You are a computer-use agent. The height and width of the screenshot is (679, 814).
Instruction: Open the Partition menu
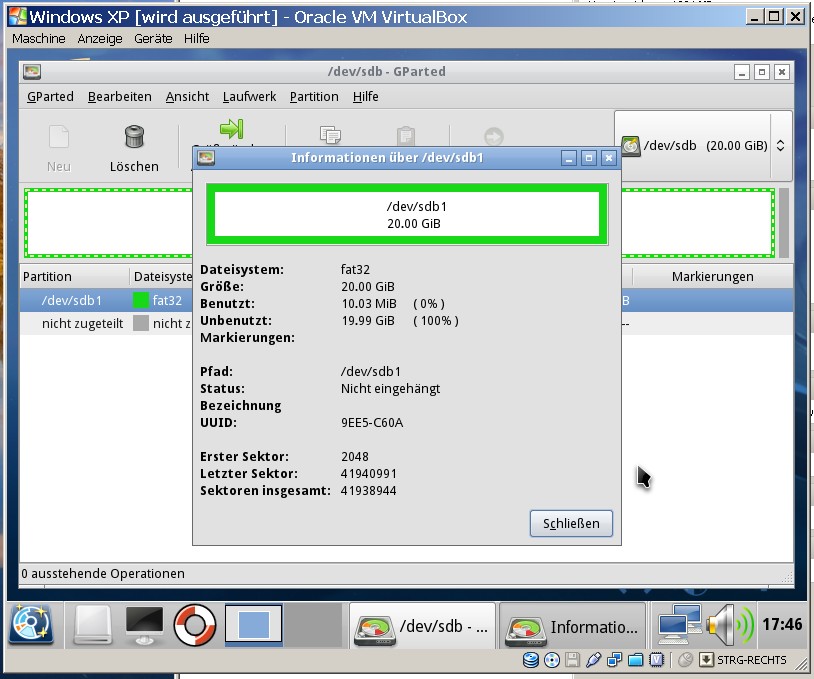[x=314, y=97]
